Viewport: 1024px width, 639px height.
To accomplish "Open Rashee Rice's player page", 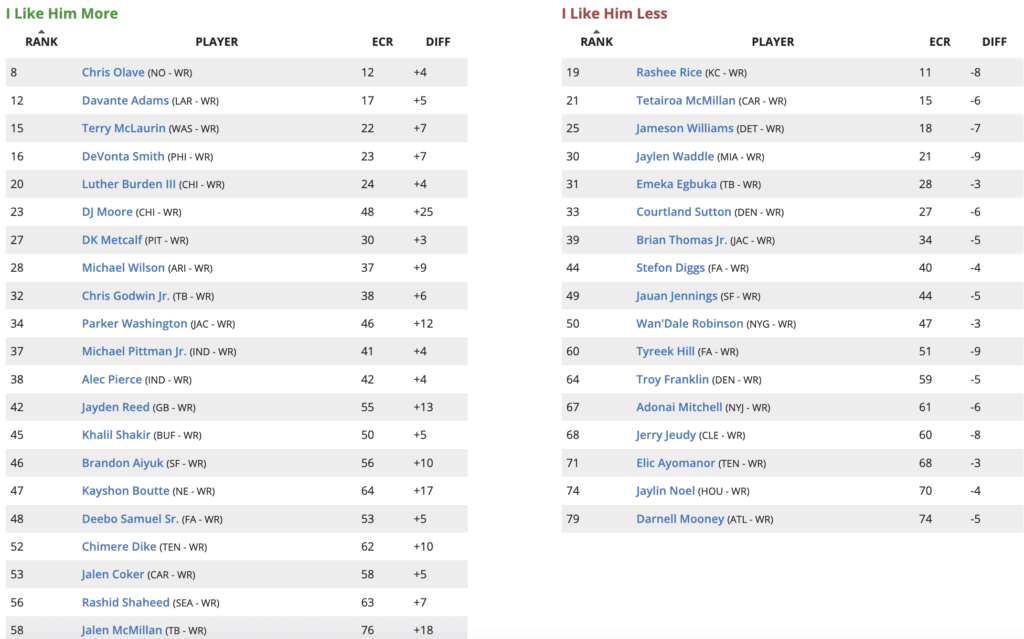I will click(669, 73).
